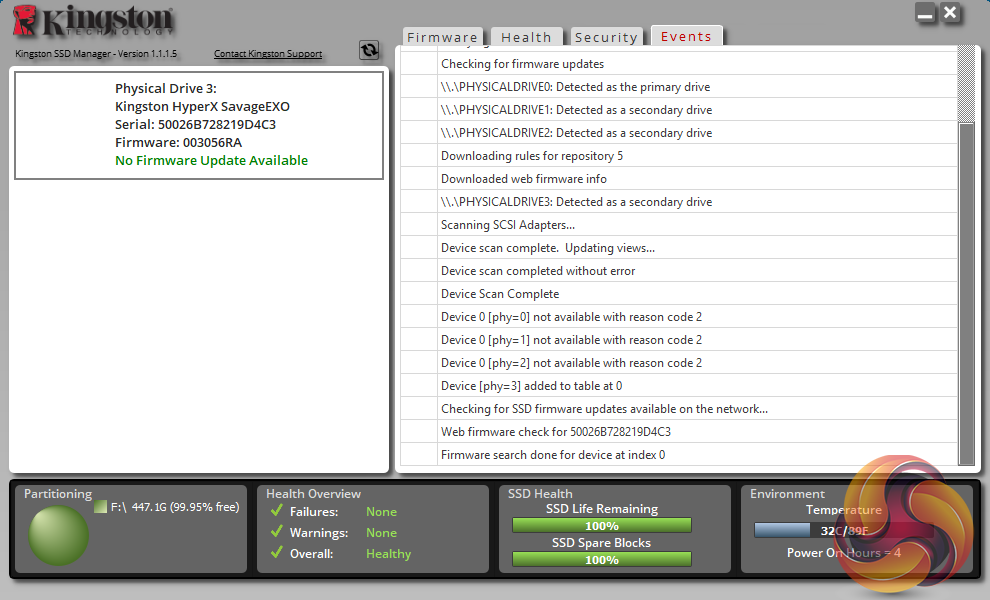Click the green F:\ partition legend square

tap(100, 507)
